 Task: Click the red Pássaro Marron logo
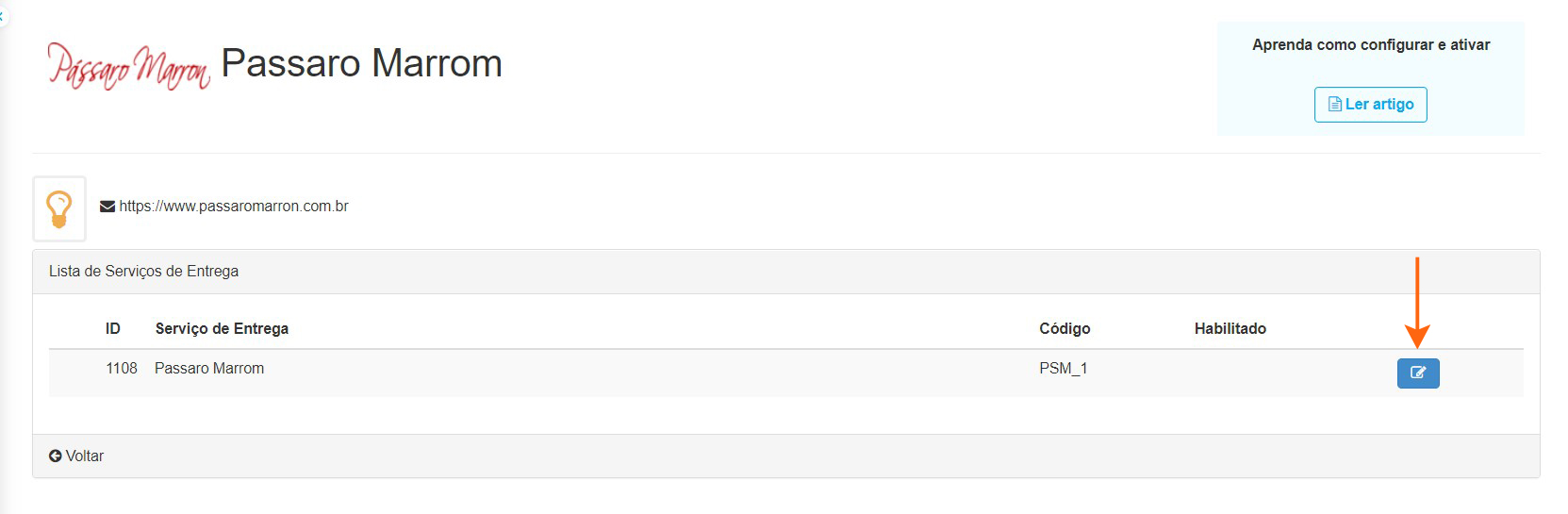[129, 66]
